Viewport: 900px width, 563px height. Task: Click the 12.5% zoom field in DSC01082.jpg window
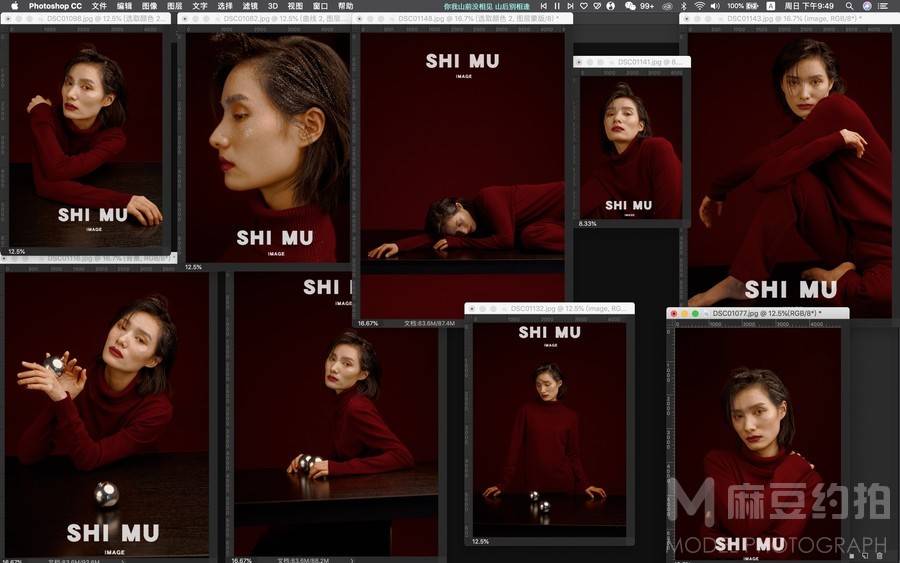tap(193, 267)
